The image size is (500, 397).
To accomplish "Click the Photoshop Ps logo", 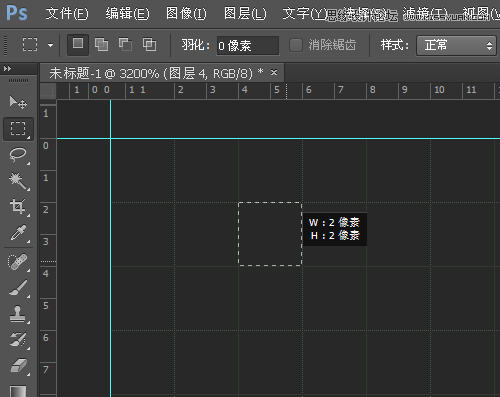I will pyautogui.click(x=17, y=13).
